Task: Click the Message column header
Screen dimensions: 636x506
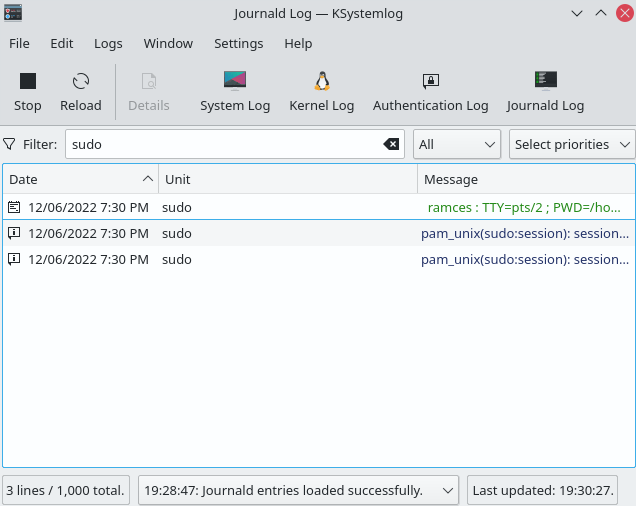Action: pyautogui.click(x=526, y=179)
